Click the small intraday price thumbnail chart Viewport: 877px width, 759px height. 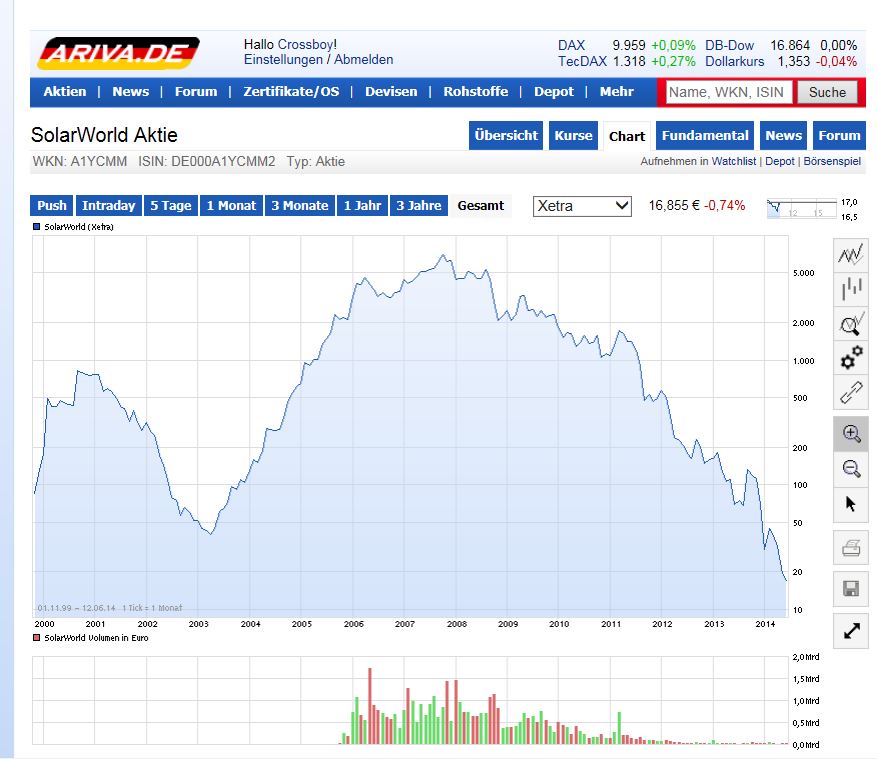pos(812,208)
